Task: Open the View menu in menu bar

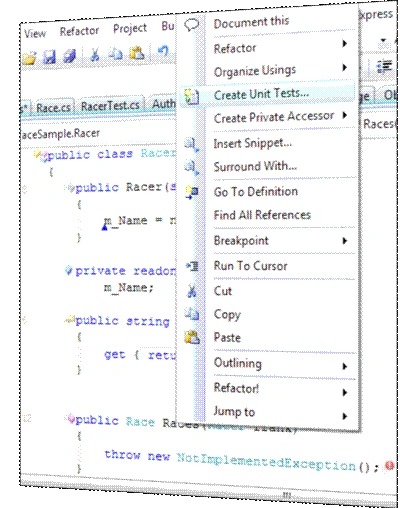Action: point(35,34)
